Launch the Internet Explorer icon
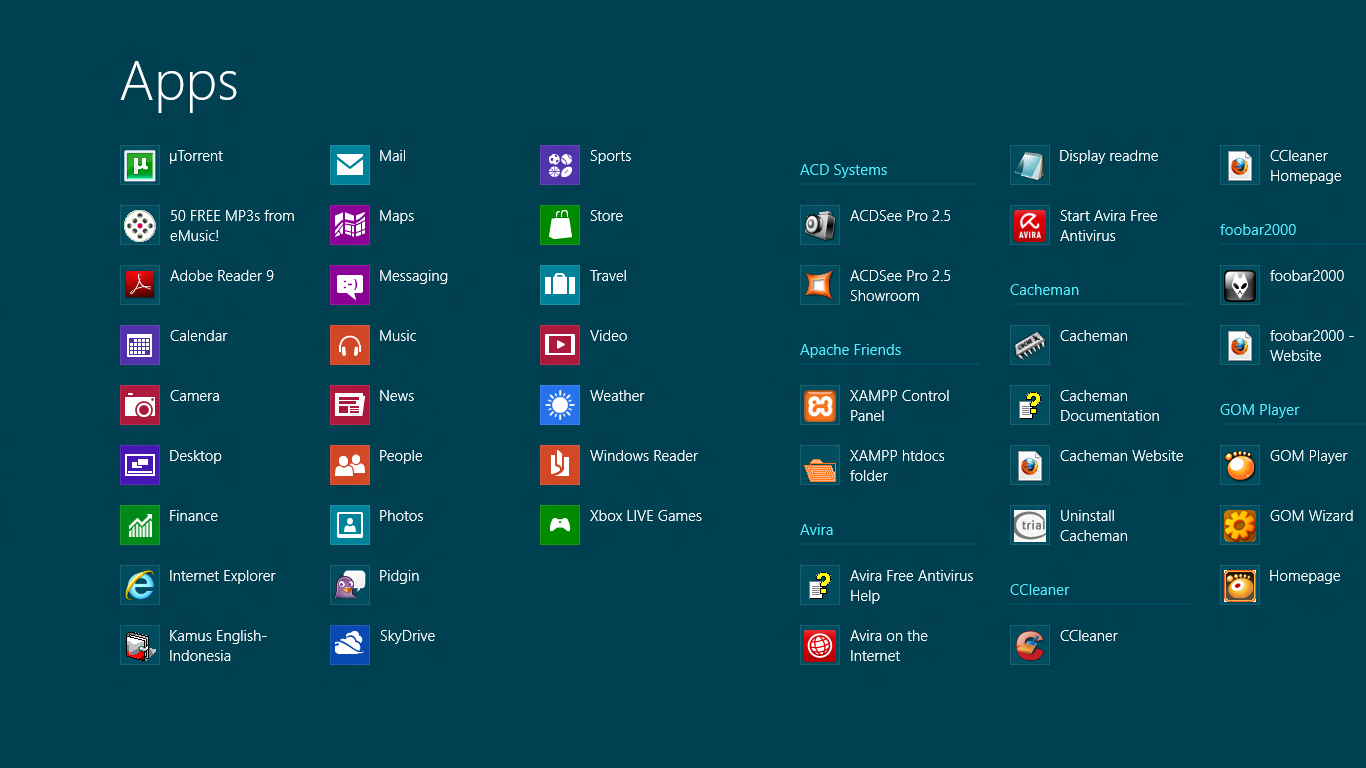The height and width of the screenshot is (768, 1366). tap(140, 585)
